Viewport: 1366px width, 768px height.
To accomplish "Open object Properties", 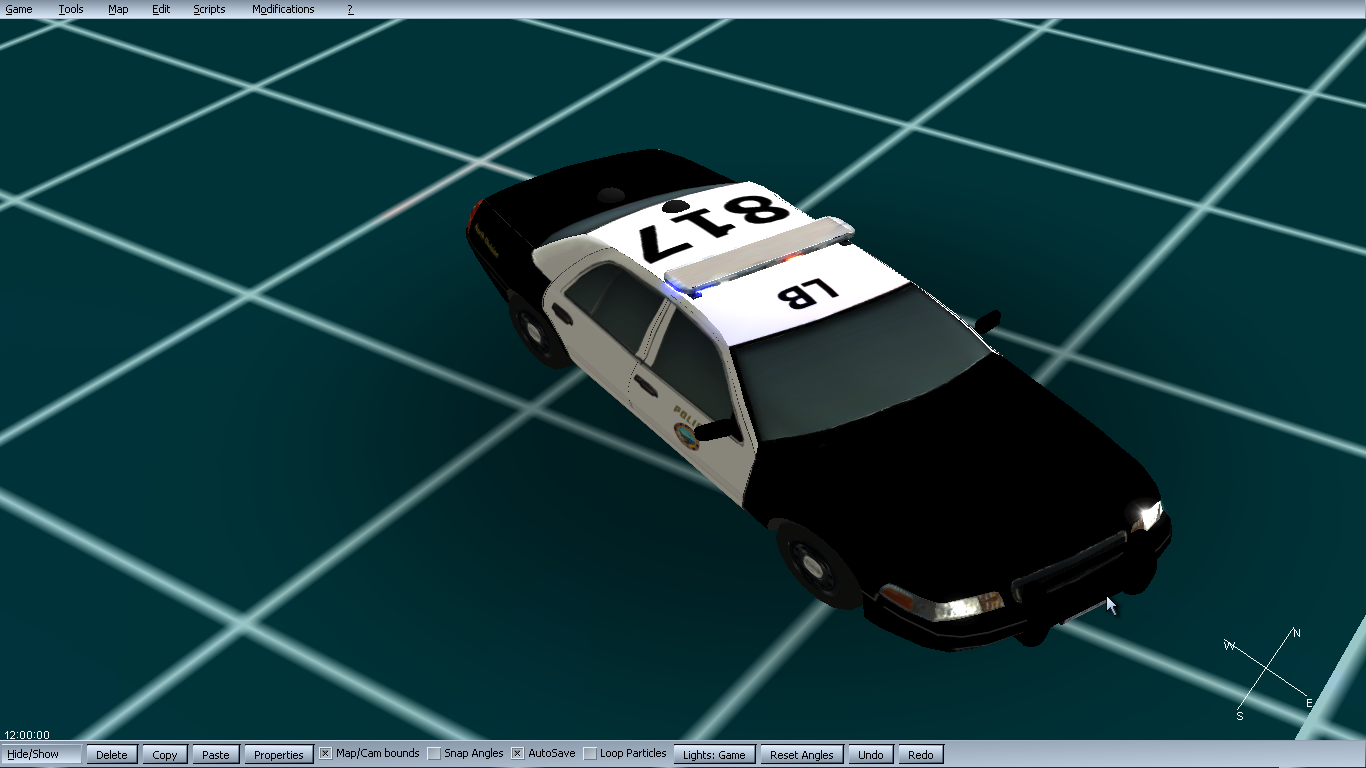I will [278, 755].
